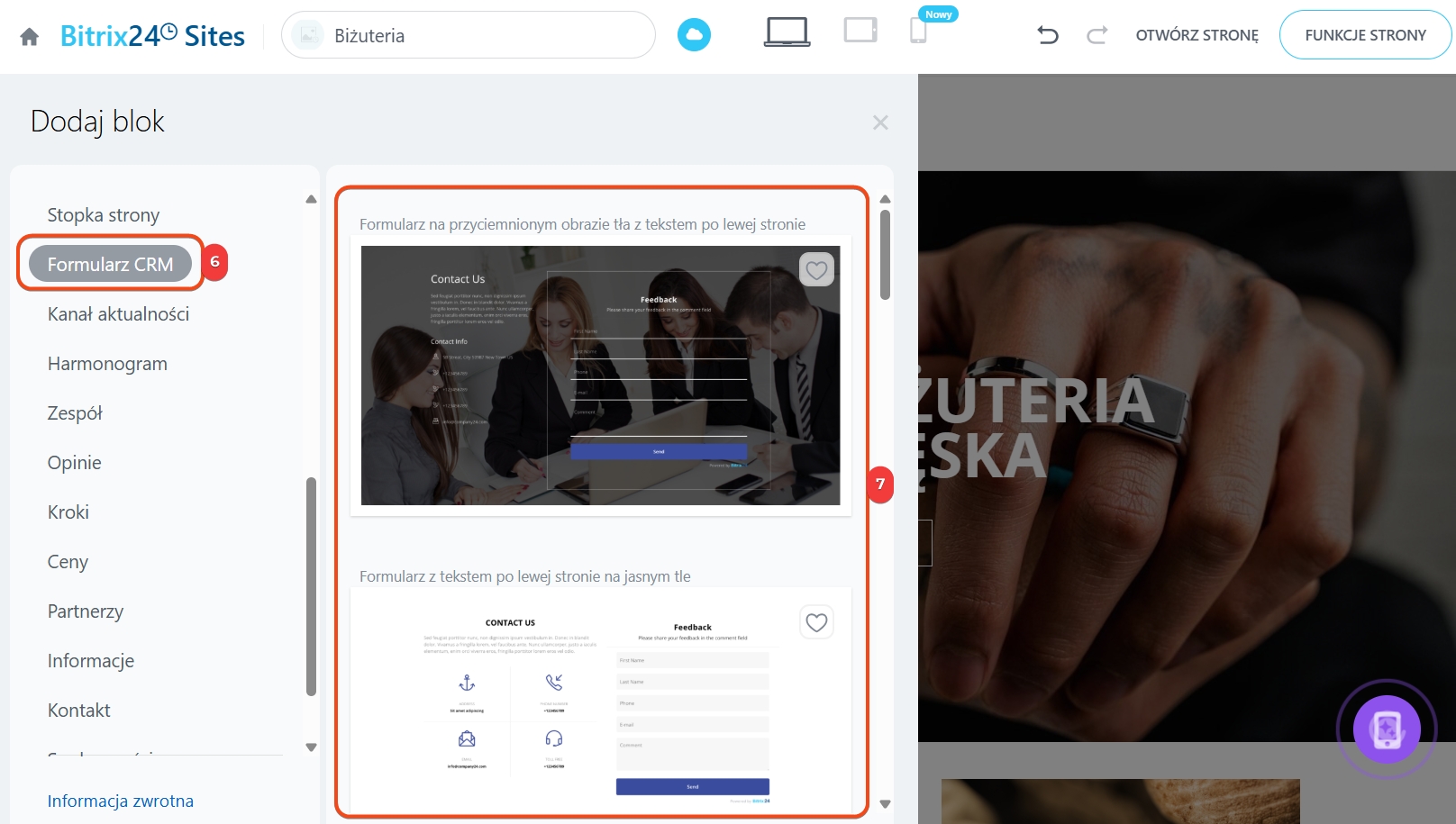Close the Dodaj blok panel
This screenshot has width=1456, height=824.
[880, 122]
